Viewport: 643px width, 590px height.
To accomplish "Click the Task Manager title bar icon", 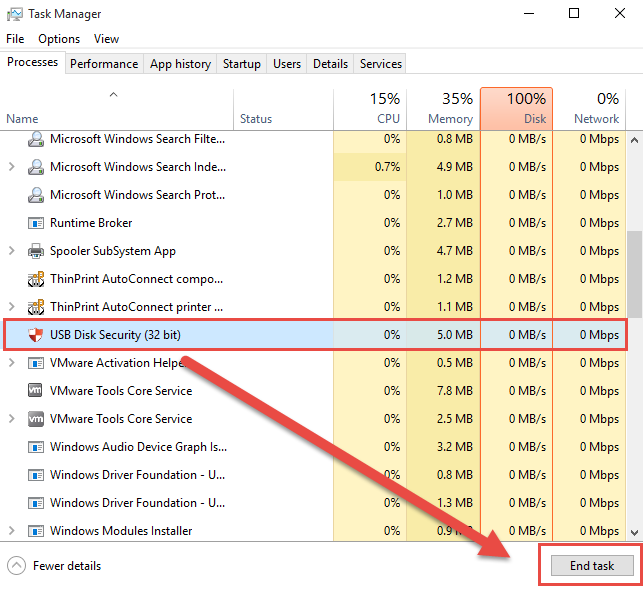I will [15, 14].
